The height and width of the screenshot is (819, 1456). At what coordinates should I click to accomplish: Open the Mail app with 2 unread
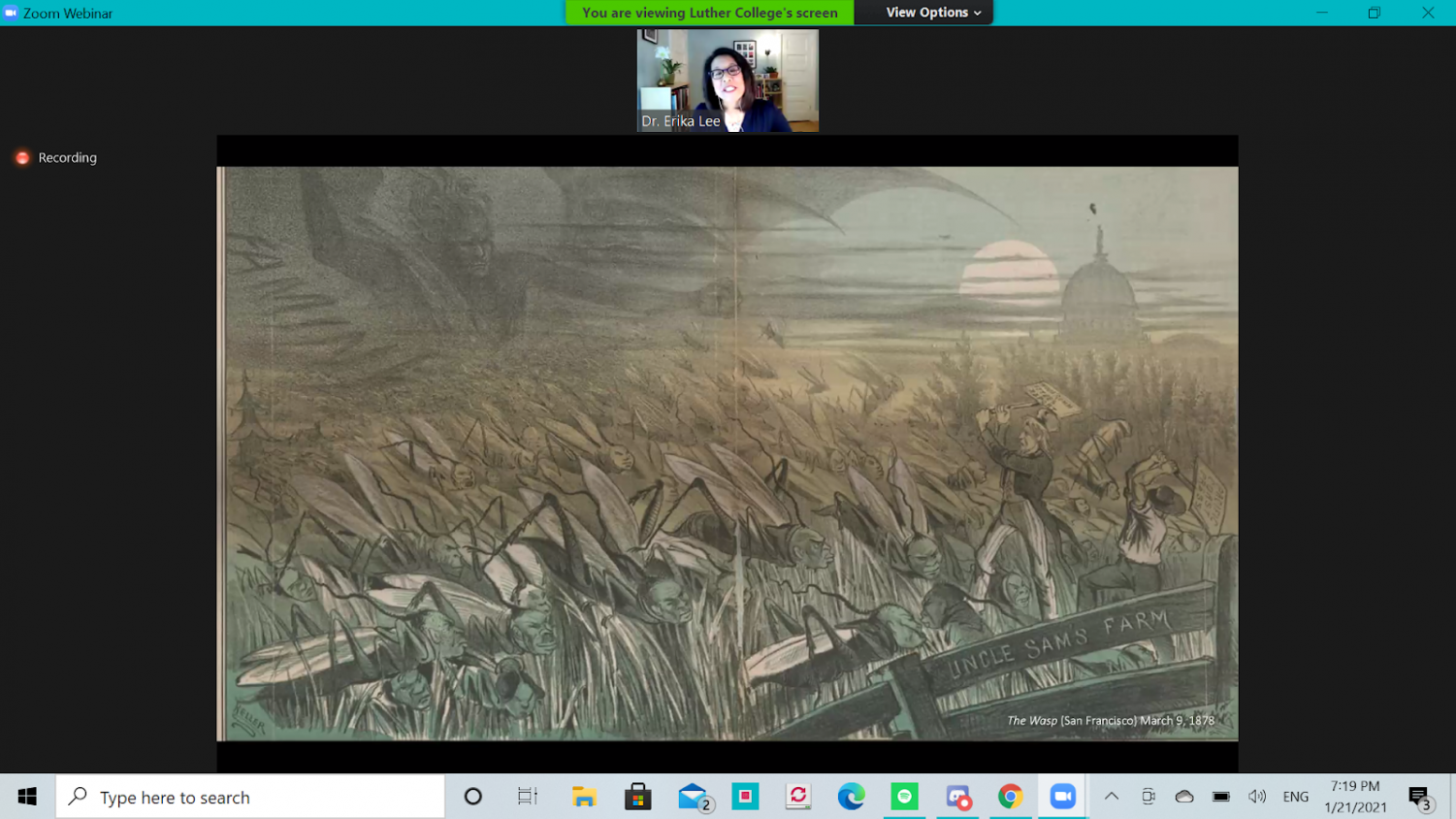click(x=695, y=798)
